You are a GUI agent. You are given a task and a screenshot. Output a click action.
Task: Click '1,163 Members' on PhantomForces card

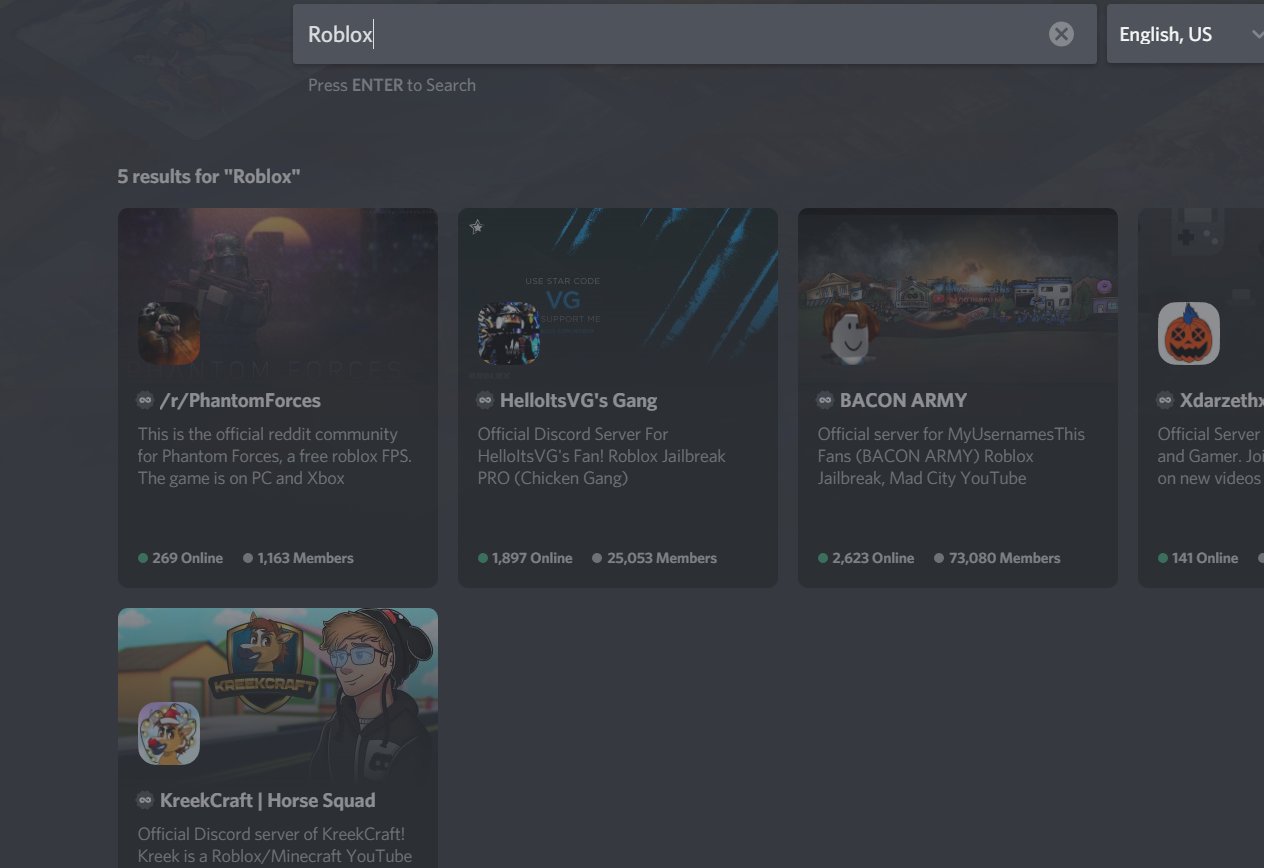pos(298,558)
